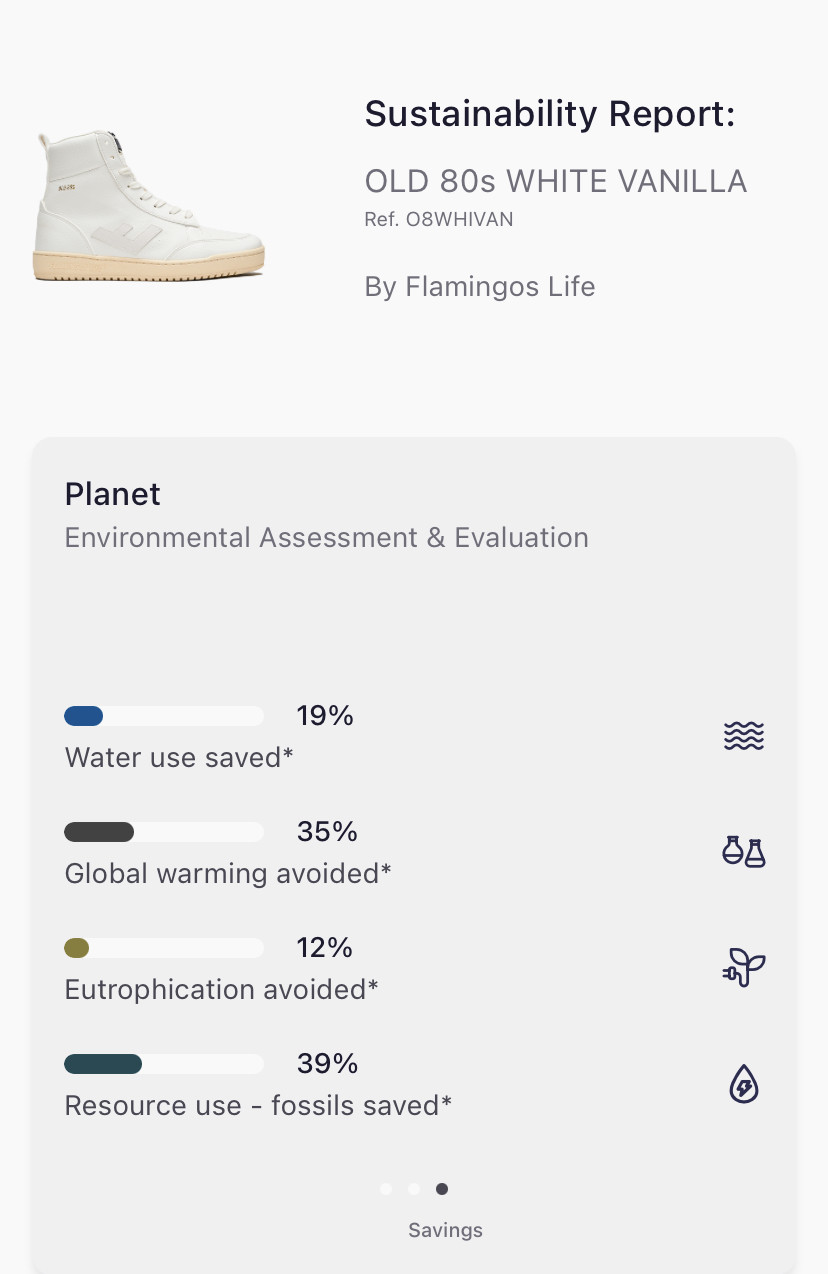Click the Resource use - fossils saved* label
The image size is (828, 1274).
click(x=258, y=1105)
